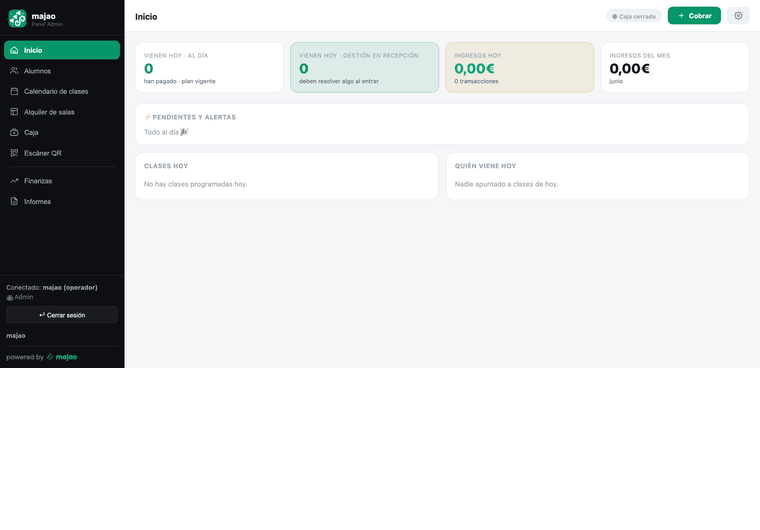Click the Escáner QR icon

pos(14,153)
